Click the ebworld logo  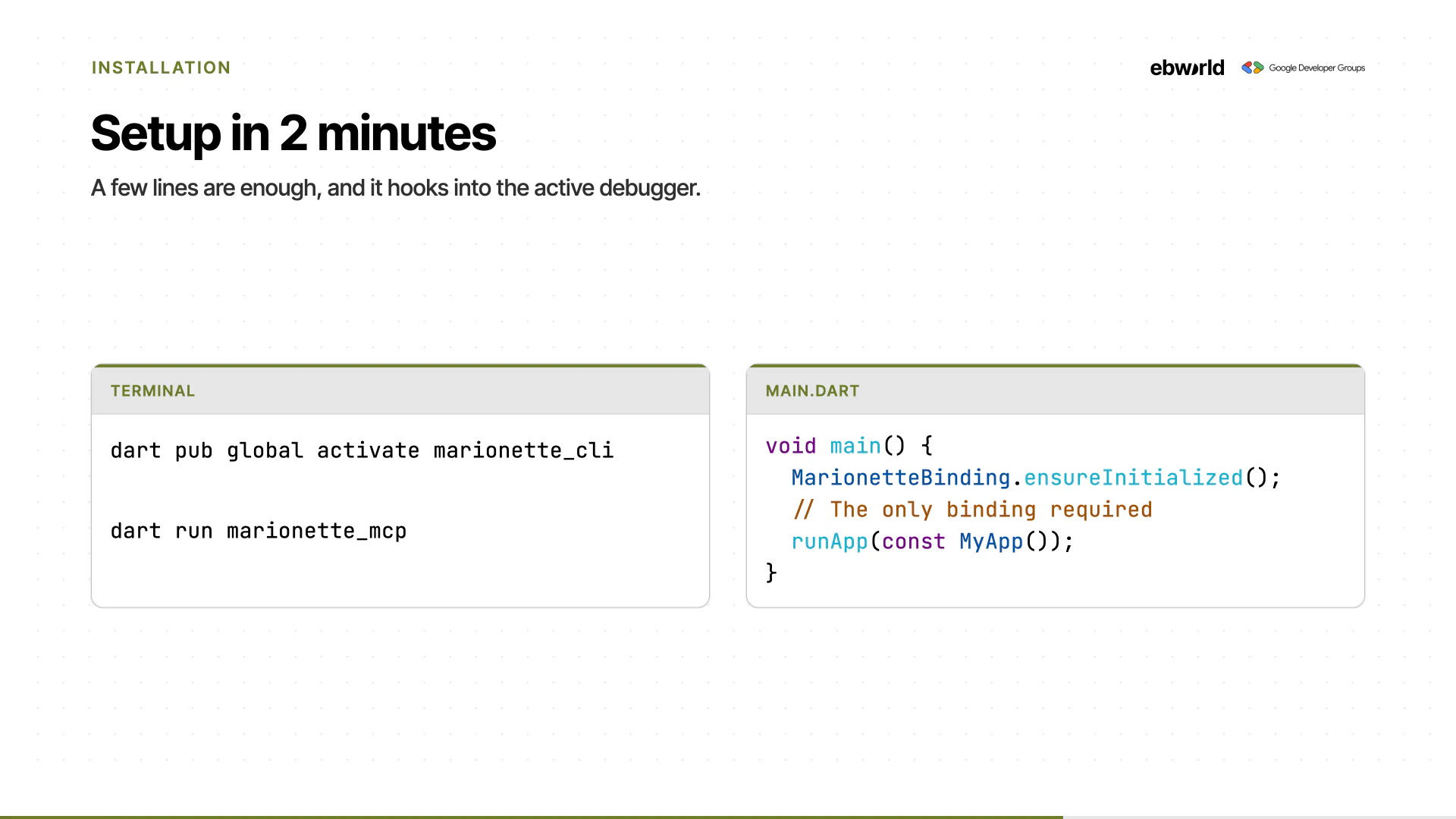pyautogui.click(x=1187, y=68)
